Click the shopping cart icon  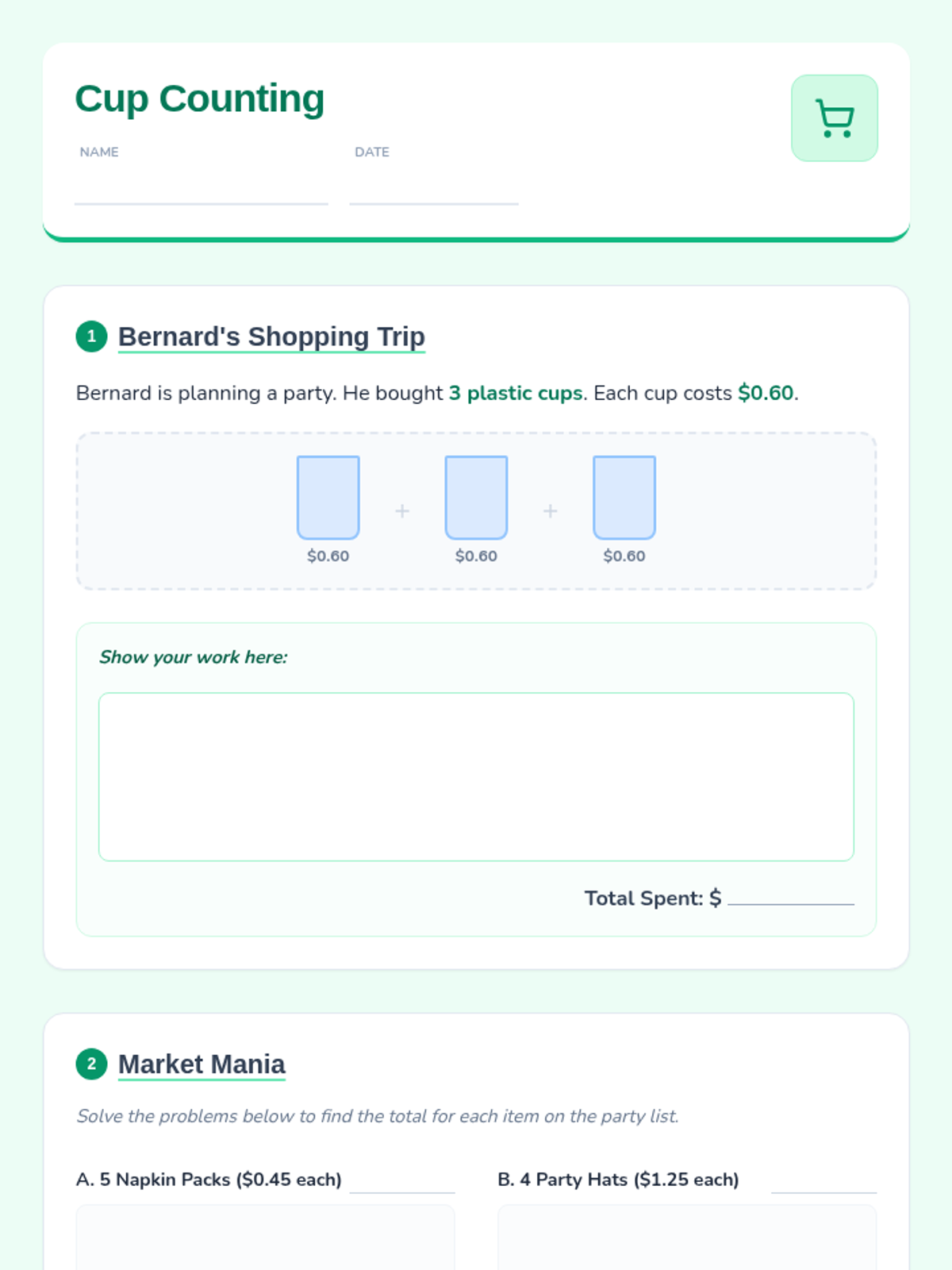tap(834, 118)
